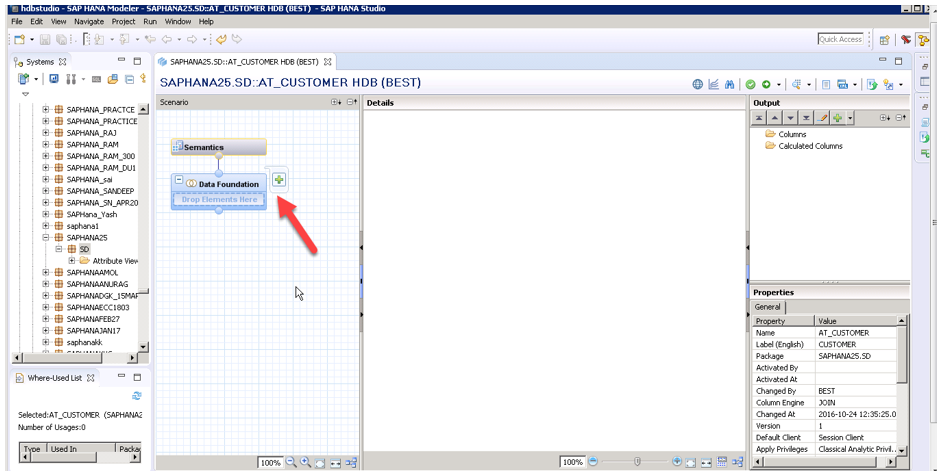This screenshot has height=471, width=937.
Task: Click the Systems tree vertical scrollbar down arrow
Action: tap(143, 347)
